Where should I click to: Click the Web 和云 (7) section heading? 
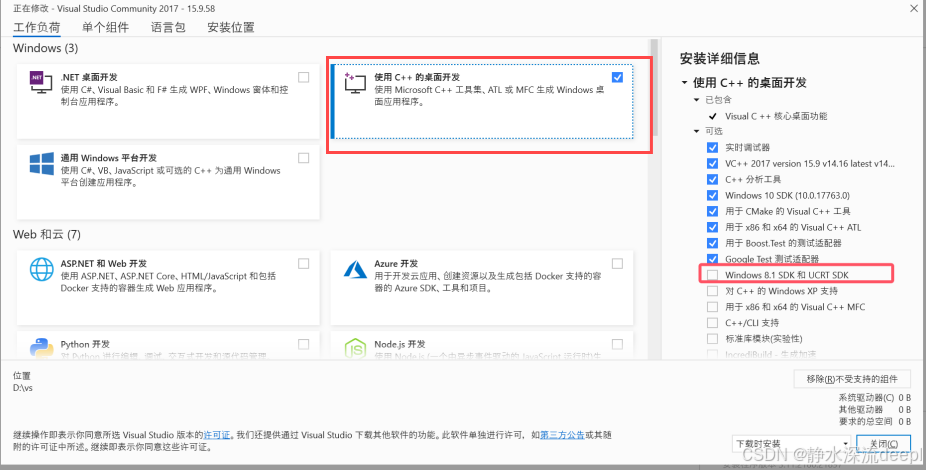click(x=47, y=234)
